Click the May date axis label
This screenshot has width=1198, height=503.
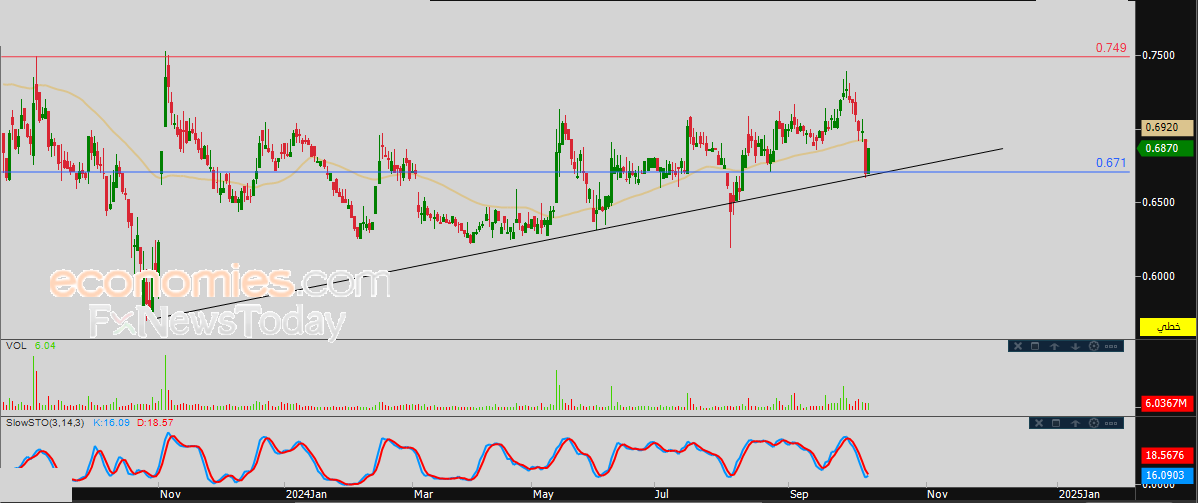pos(543,495)
